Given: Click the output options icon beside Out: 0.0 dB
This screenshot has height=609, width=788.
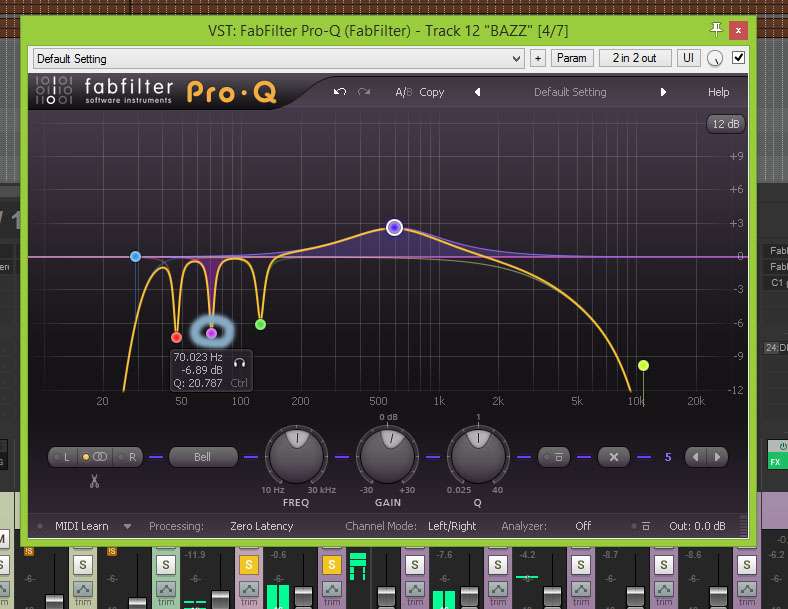Looking at the screenshot, I should [646, 526].
